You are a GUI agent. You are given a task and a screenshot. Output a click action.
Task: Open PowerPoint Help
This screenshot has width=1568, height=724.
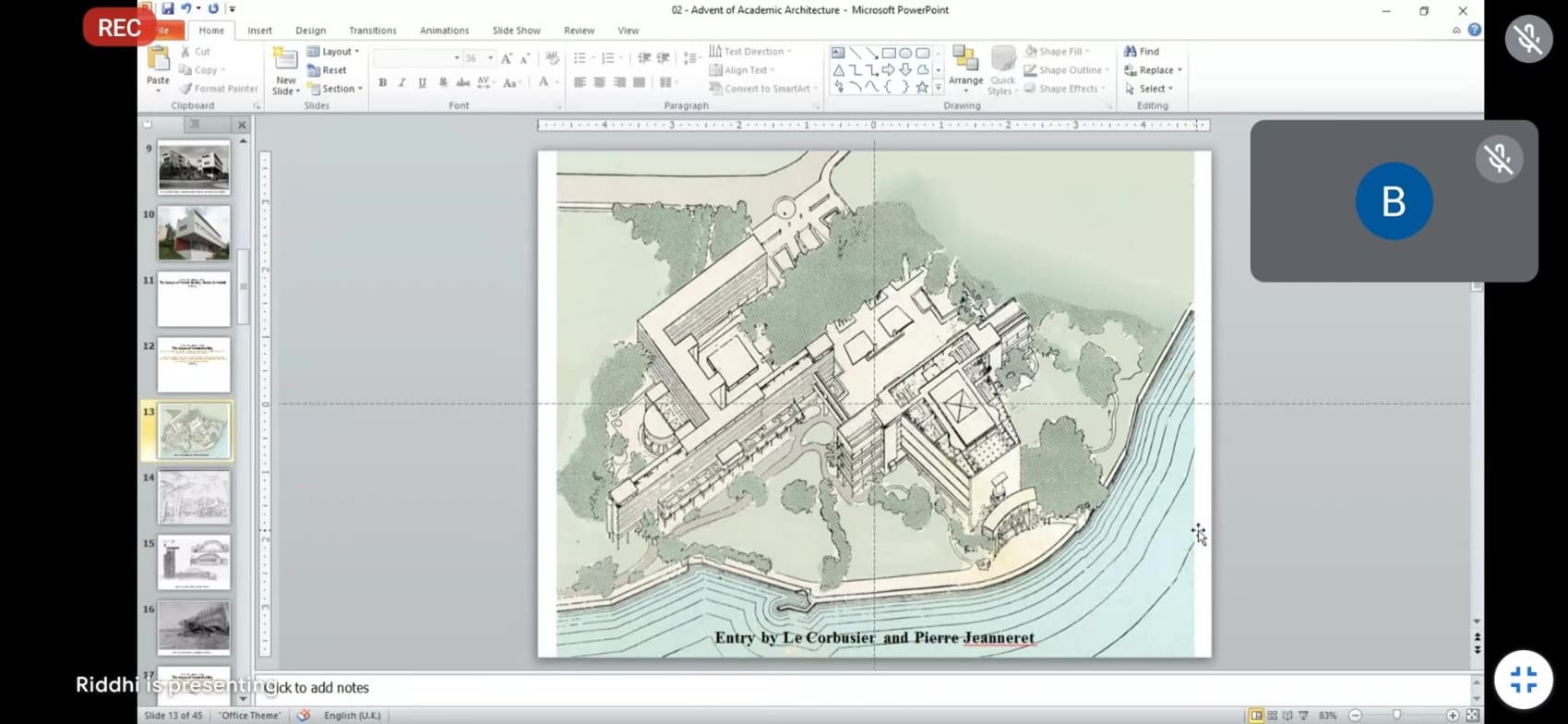pyautogui.click(x=1475, y=30)
